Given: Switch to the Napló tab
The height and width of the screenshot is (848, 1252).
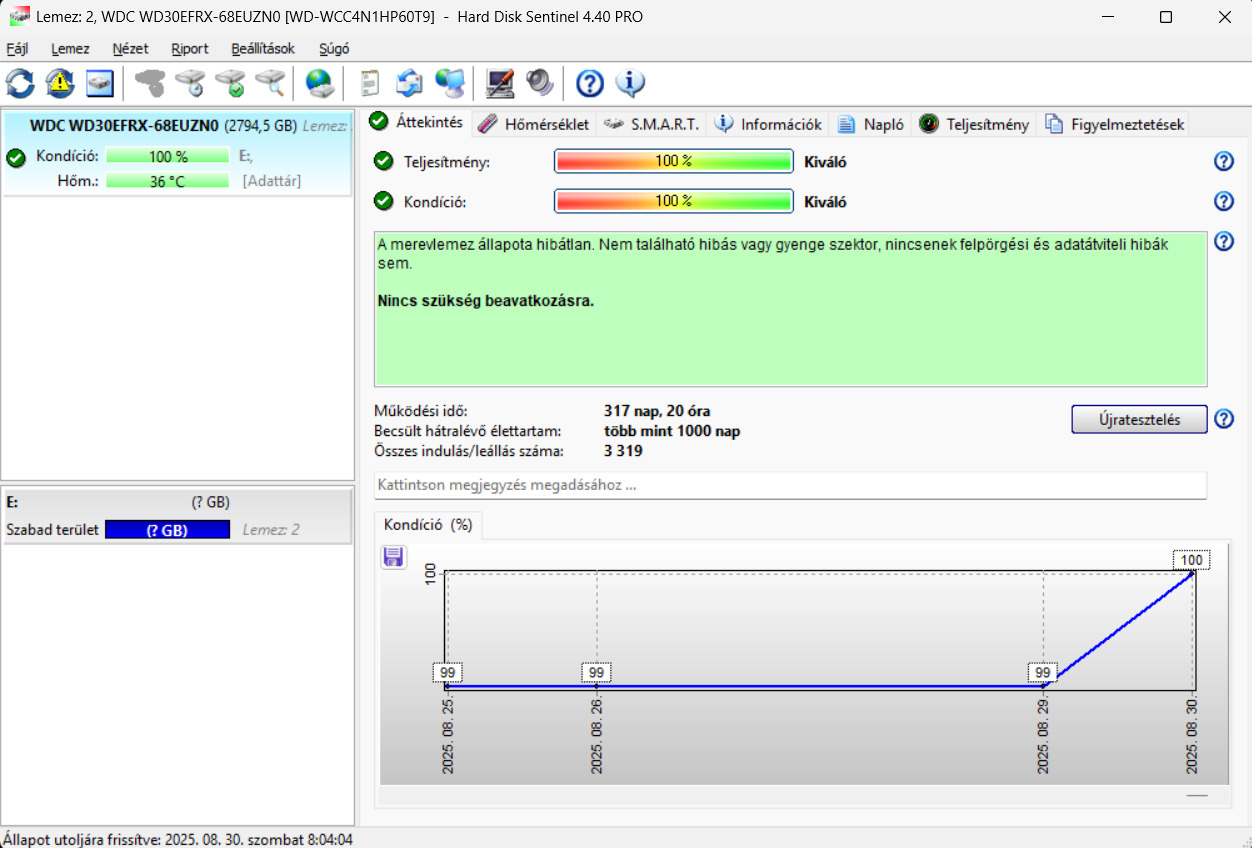Looking at the screenshot, I should [x=871, y=124].
